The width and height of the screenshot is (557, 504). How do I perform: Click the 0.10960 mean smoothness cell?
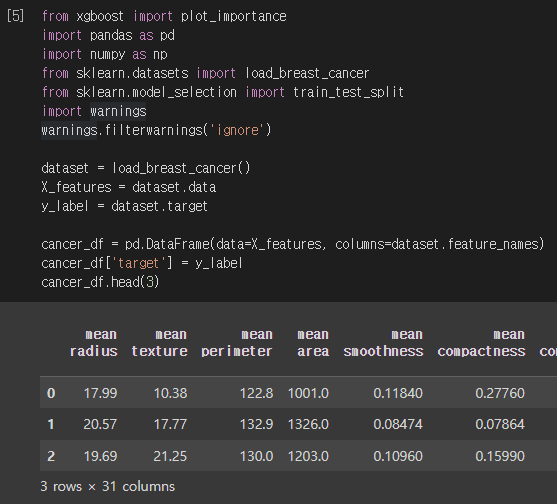(398, 456)
